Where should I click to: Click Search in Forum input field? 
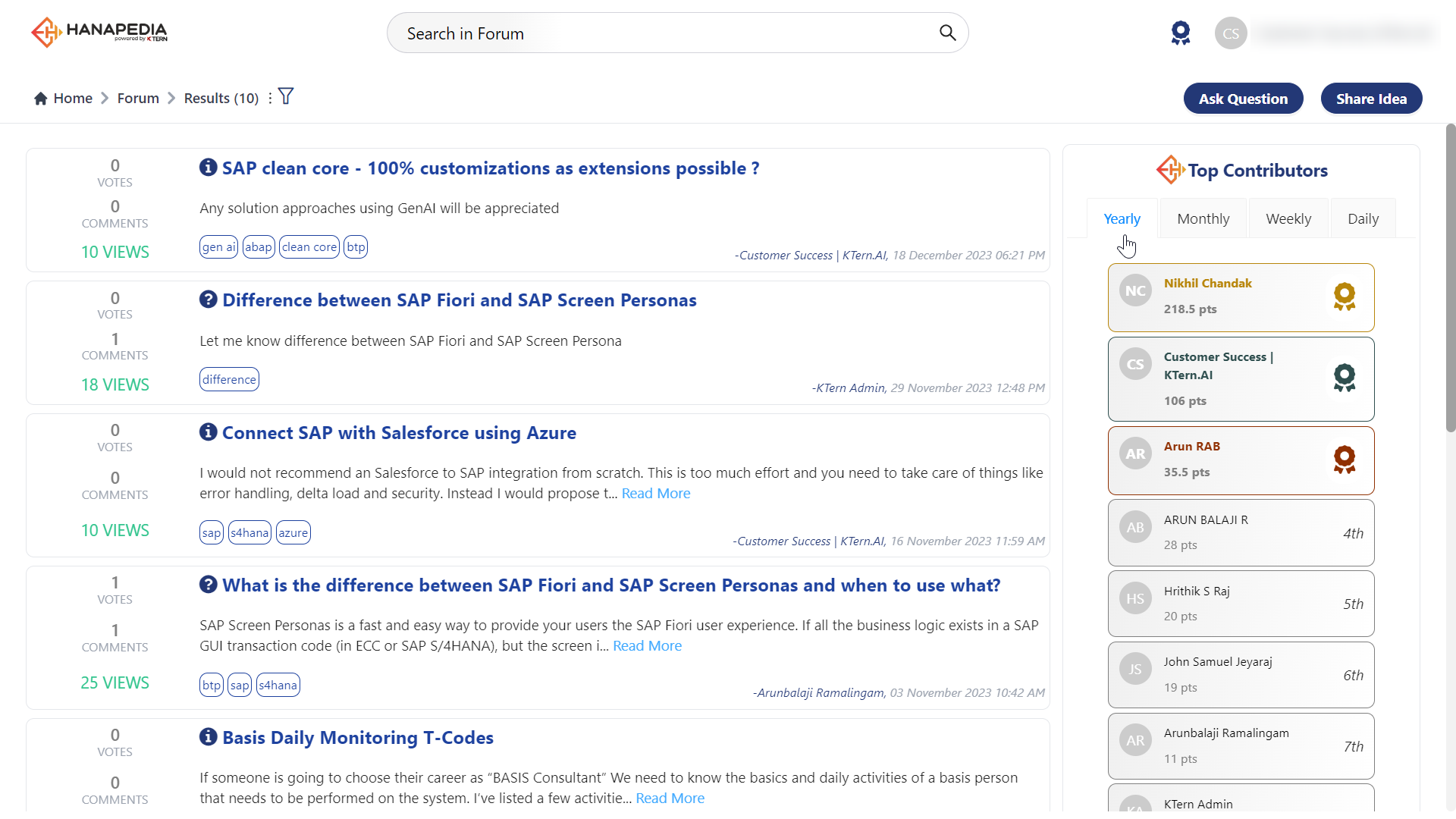coord(677,33)
